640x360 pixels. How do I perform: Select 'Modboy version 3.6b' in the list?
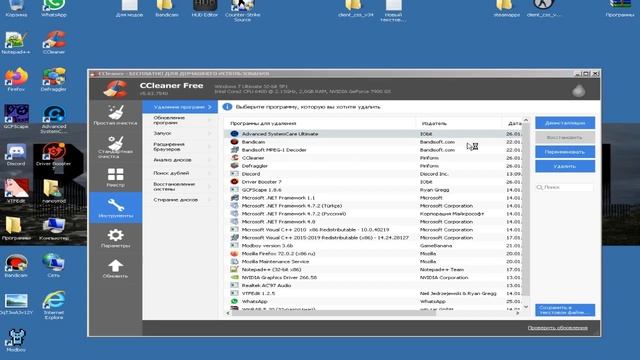click(x=373, y=245)
